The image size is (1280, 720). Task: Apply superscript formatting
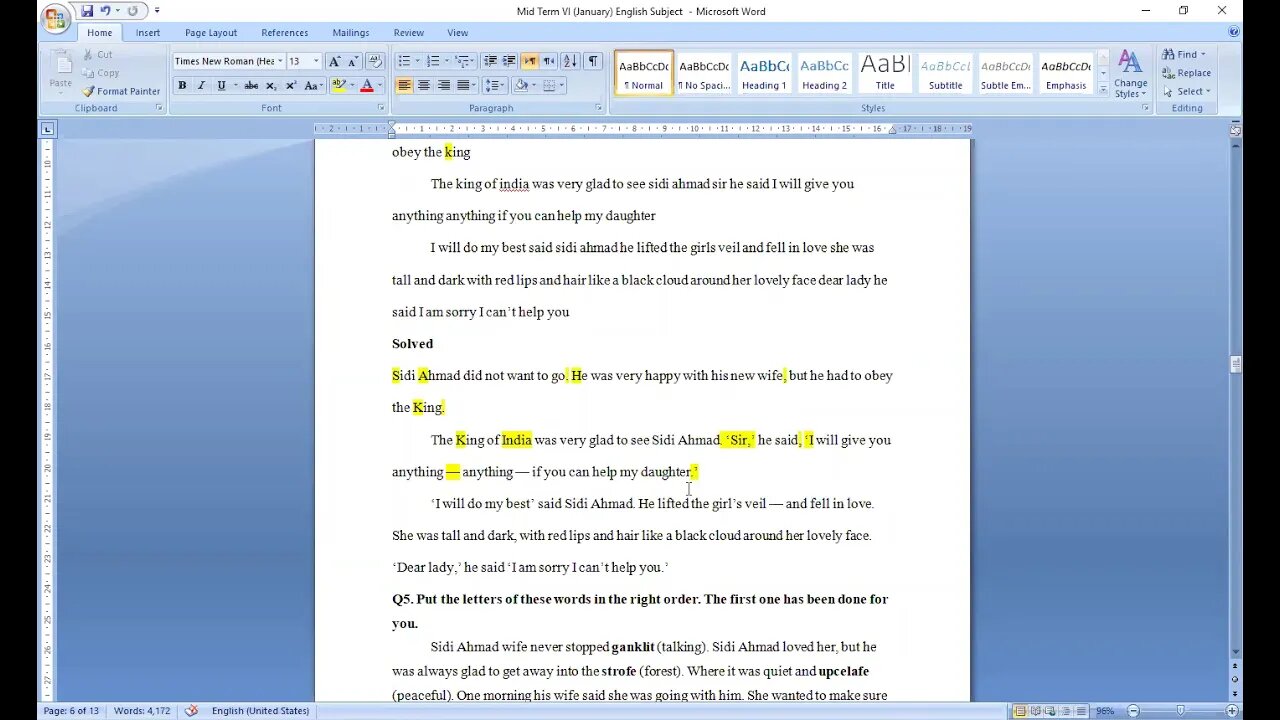pos(290,86)
